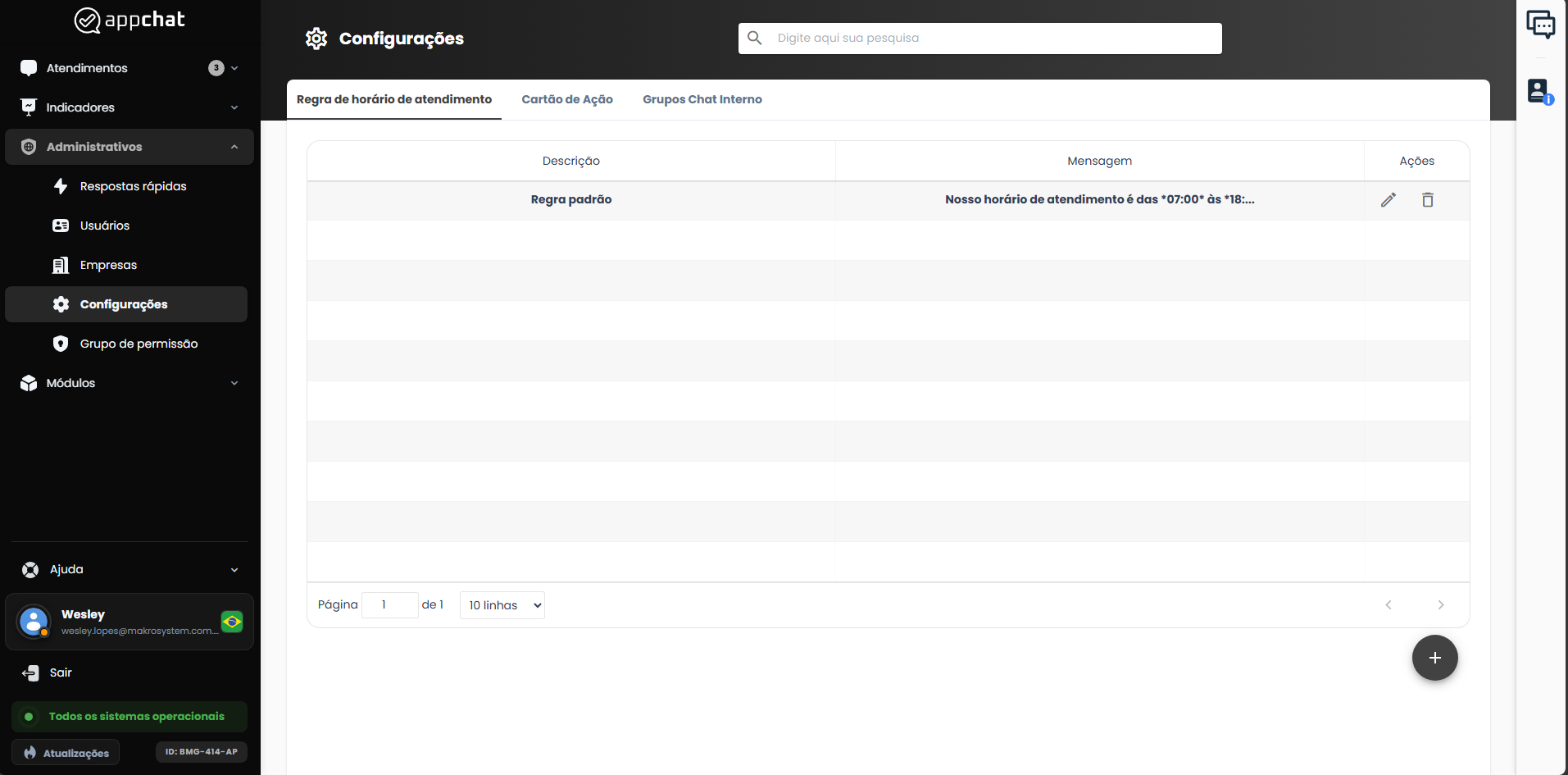1568x775 pixels.
Task: Click Todos os sistemas operacionais status
Action: click(130, 716)
